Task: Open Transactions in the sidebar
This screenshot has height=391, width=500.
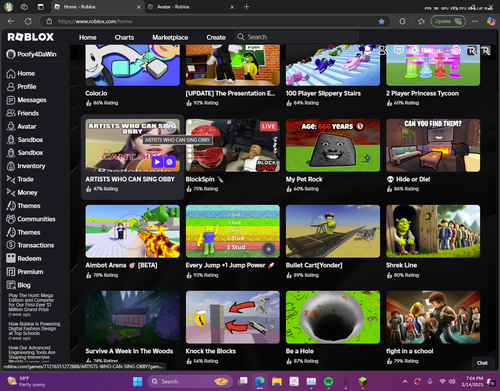Action: coord(30,245)
